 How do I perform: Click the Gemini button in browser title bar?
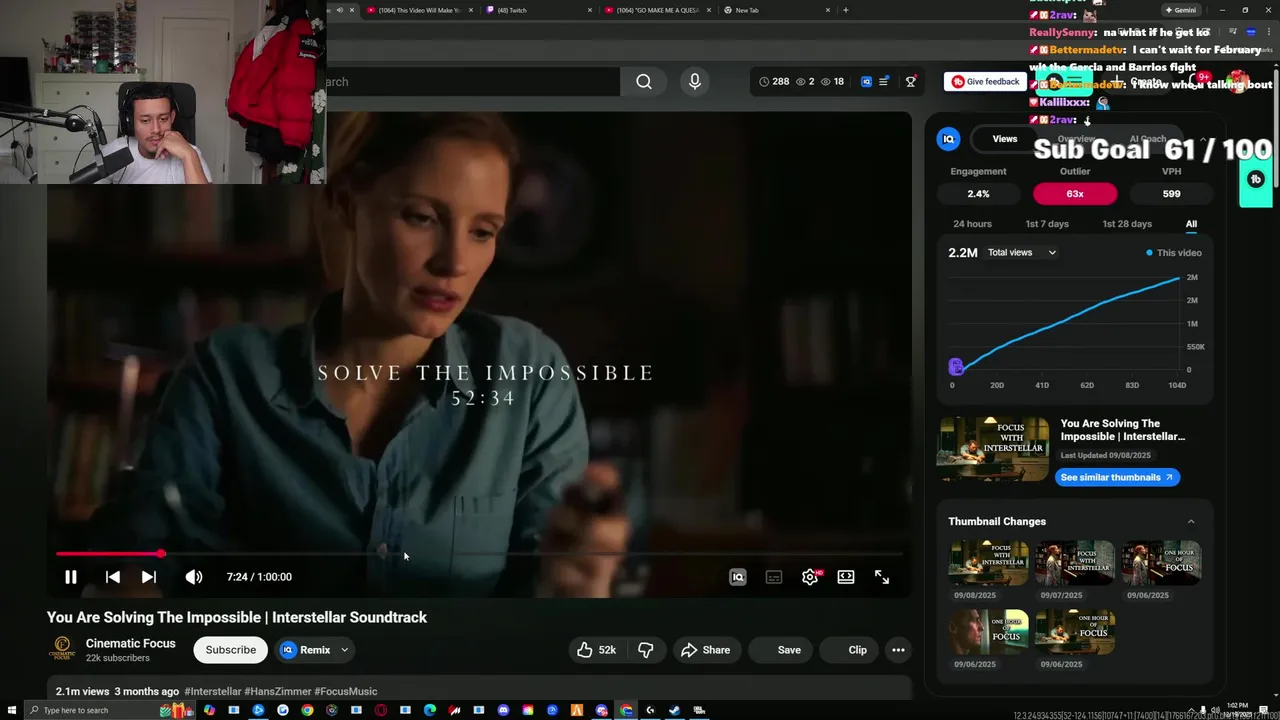pos(1180,10)
